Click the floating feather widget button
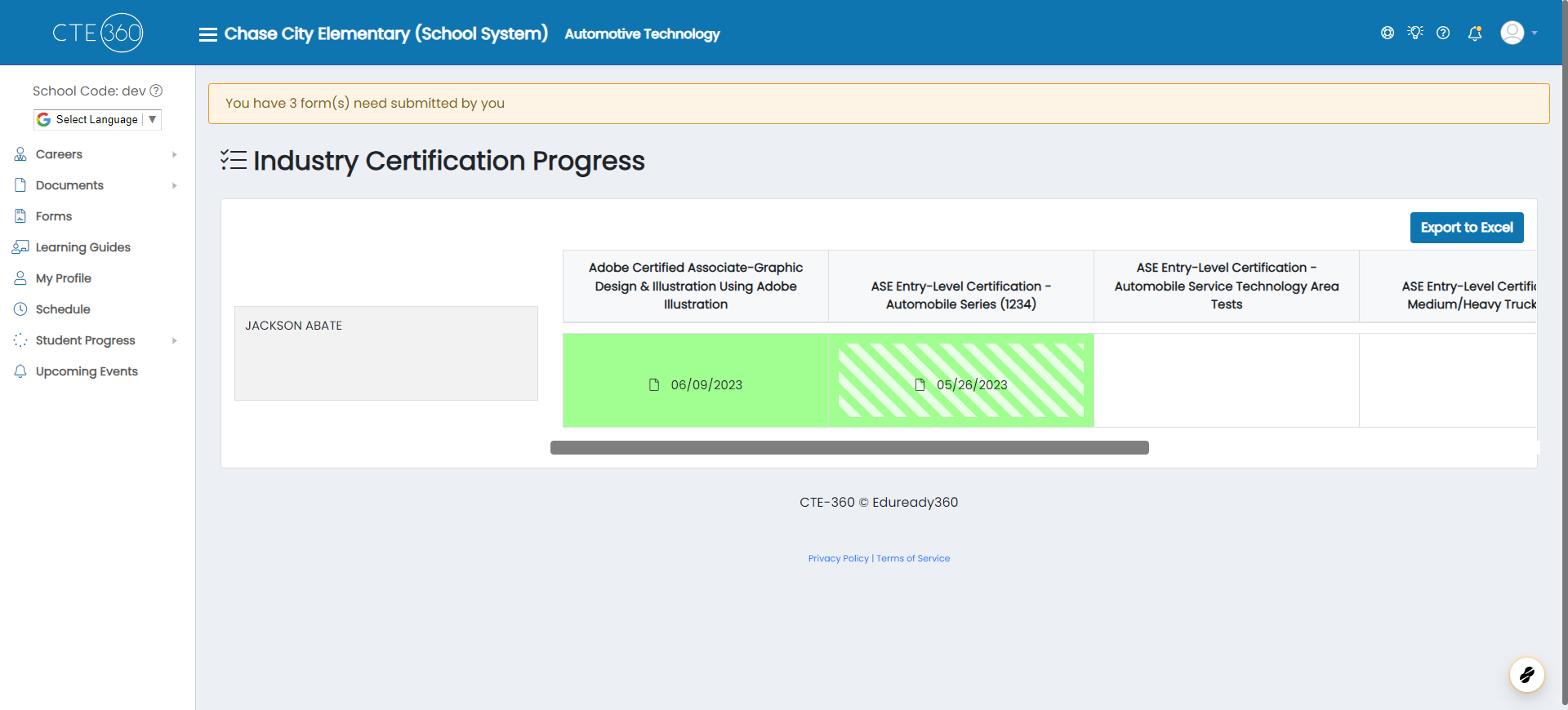1568x710 pixels. (1526, 675)
